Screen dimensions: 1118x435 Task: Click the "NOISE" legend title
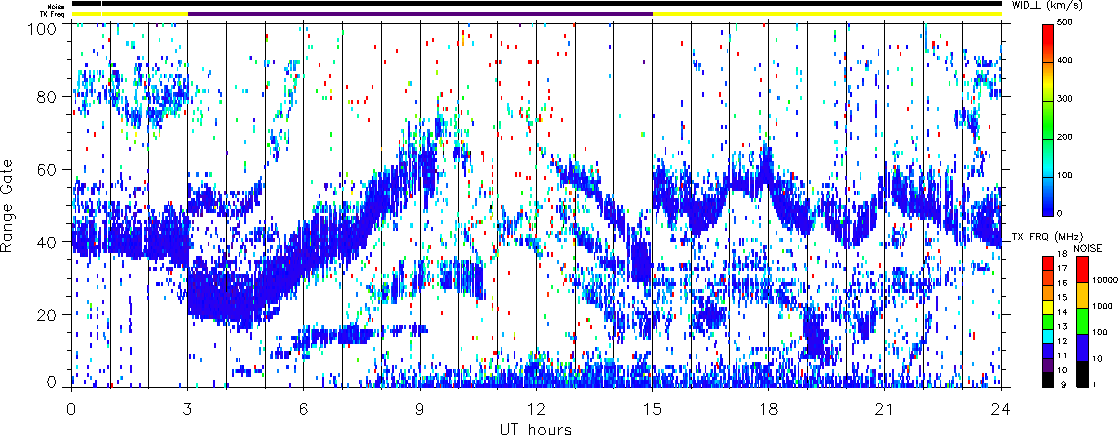pyautogui.click(x=1087, y=248)
